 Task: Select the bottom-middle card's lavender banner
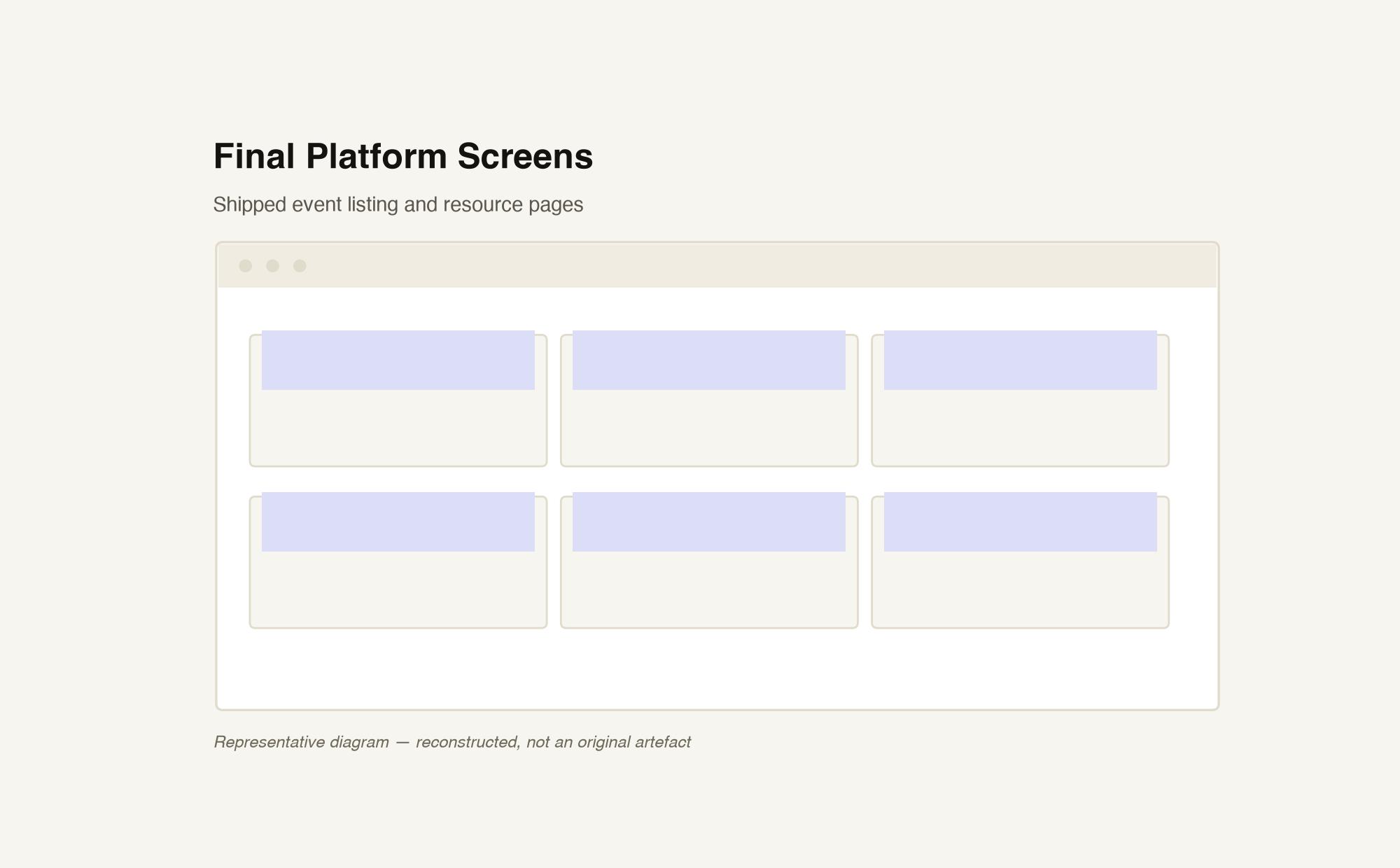coord(709,522)
